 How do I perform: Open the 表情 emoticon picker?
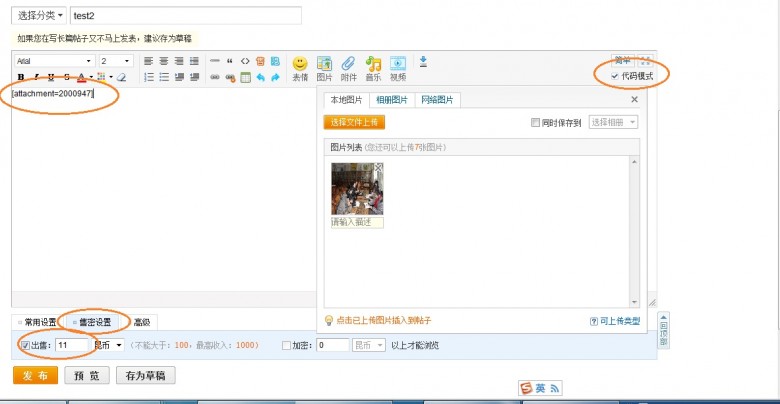pos(299,66)
